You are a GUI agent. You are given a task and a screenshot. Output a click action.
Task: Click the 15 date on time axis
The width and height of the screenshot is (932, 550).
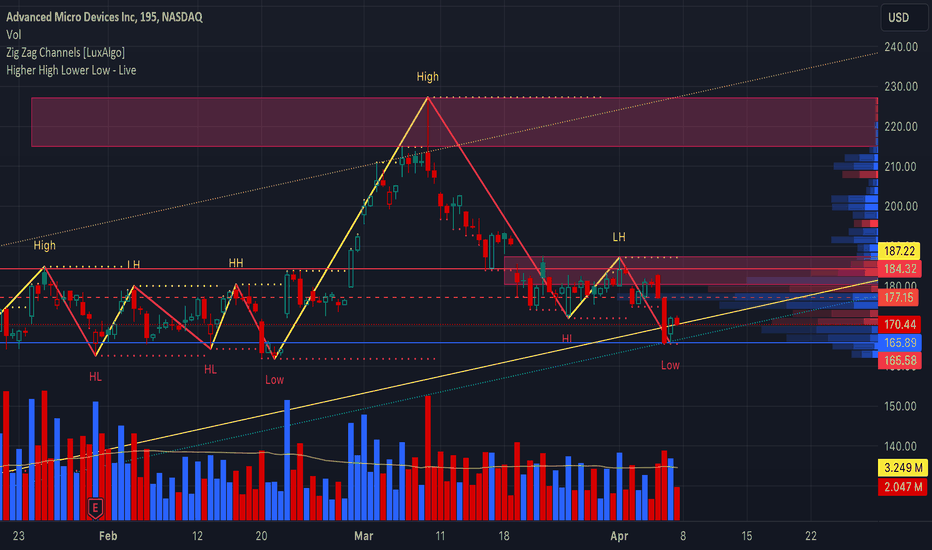coord(747,536)
